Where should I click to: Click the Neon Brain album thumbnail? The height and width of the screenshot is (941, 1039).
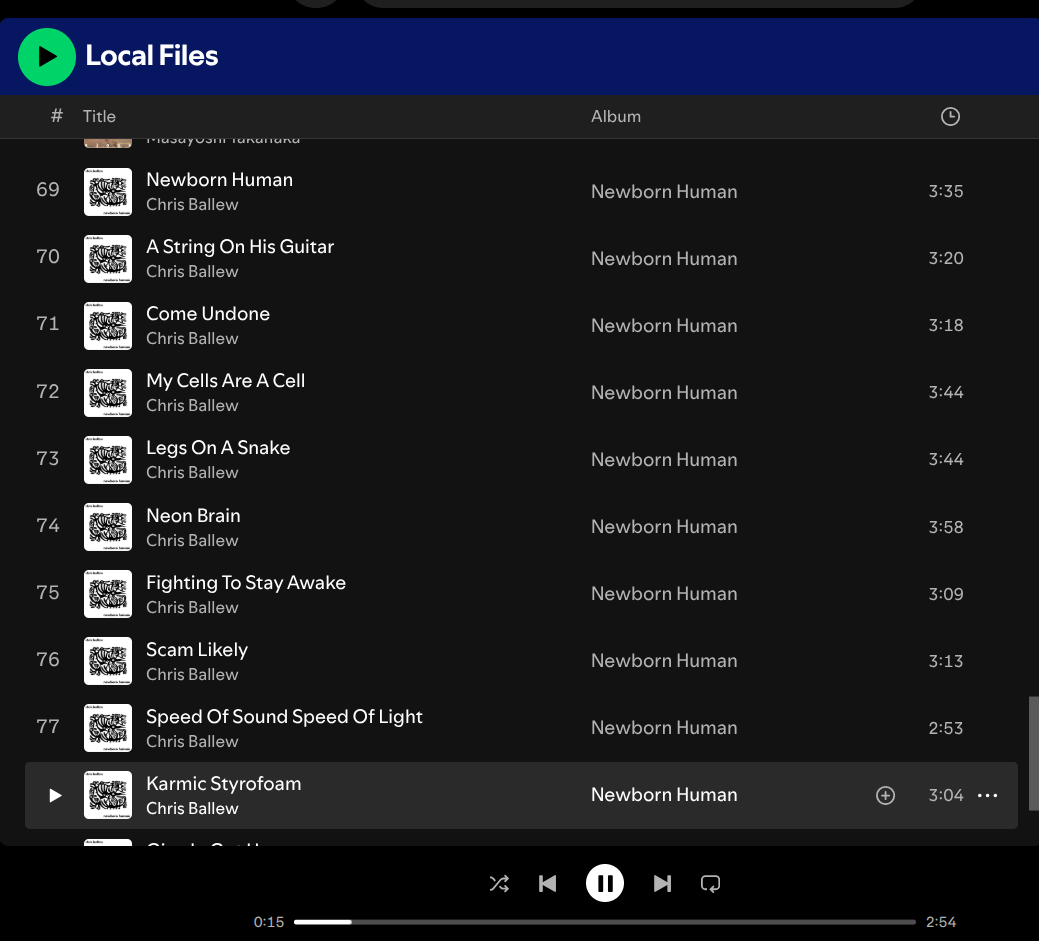point(108,527)
